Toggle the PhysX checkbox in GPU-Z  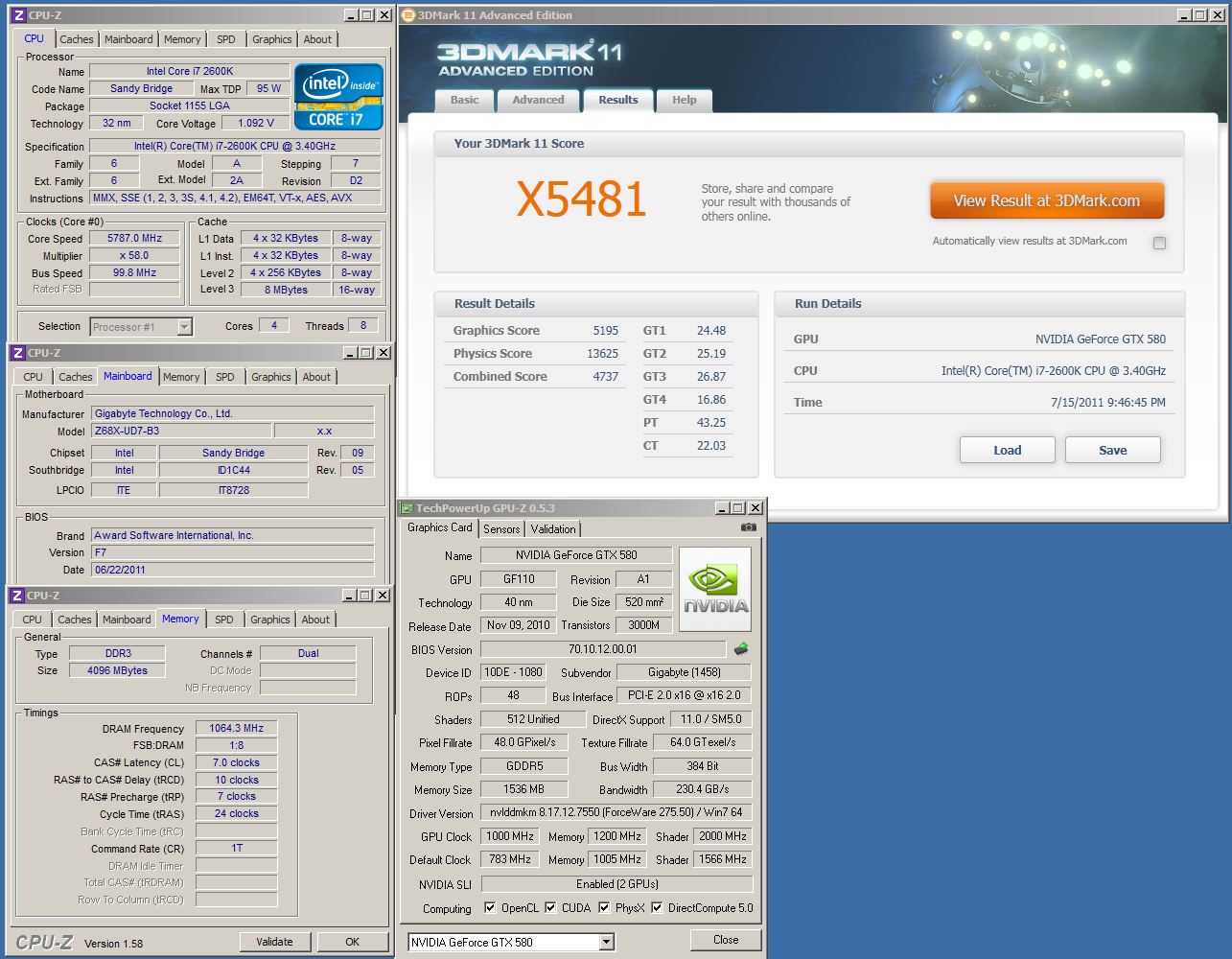click(x=604, y=907)
